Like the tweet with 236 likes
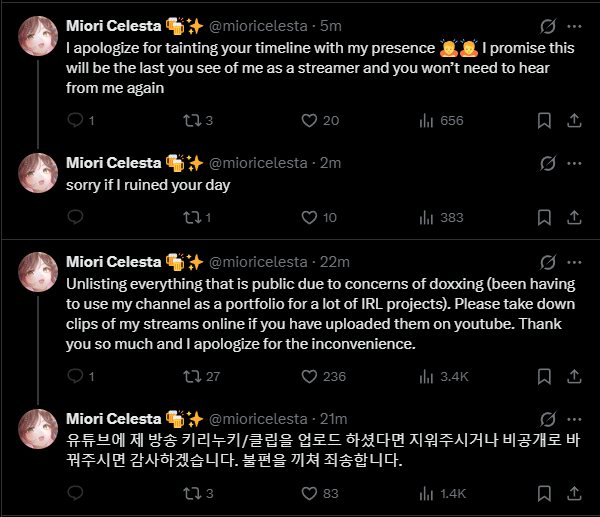Viewport: 600px width, 517px height. coord(309,376)
